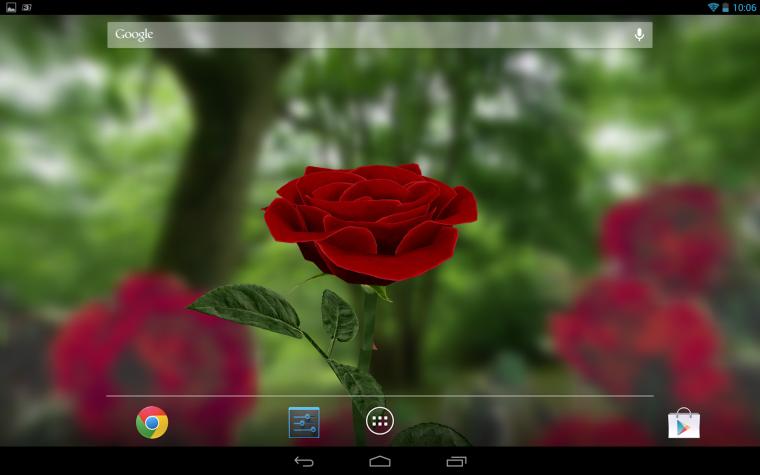This screenshot has width=760, height=475.
Task: Click inside the Google search bar
Action: [380, 35]
